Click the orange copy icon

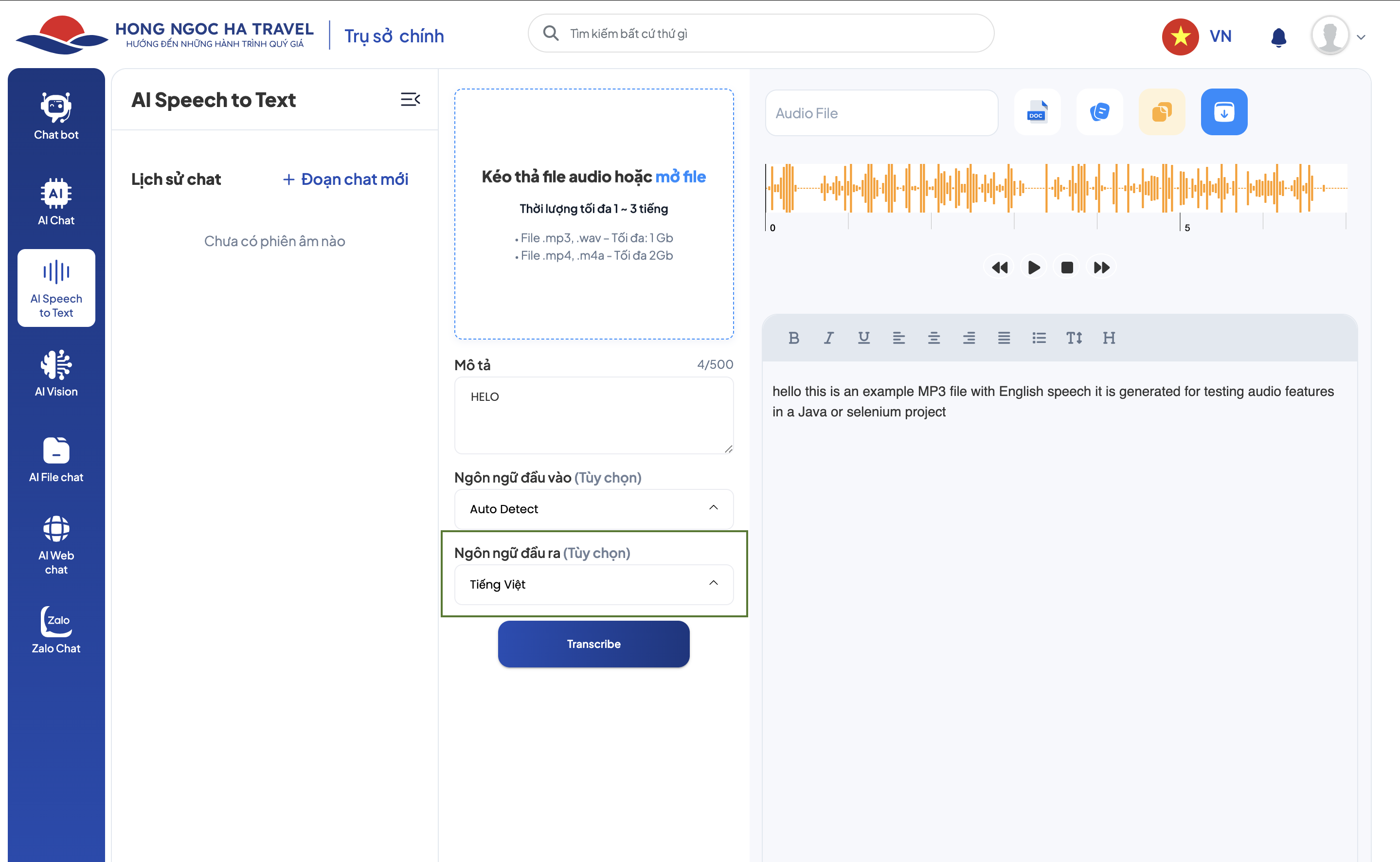[1161, 112]
